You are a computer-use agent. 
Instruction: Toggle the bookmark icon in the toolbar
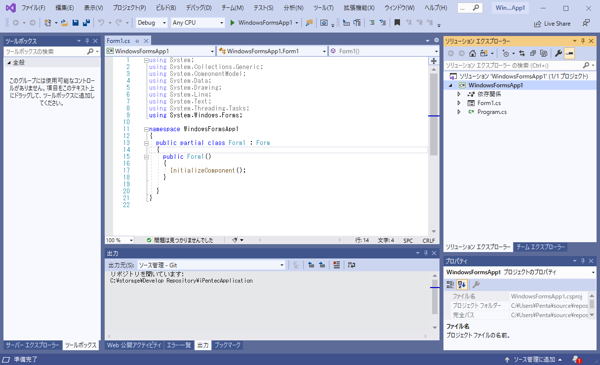pos(397,23)
